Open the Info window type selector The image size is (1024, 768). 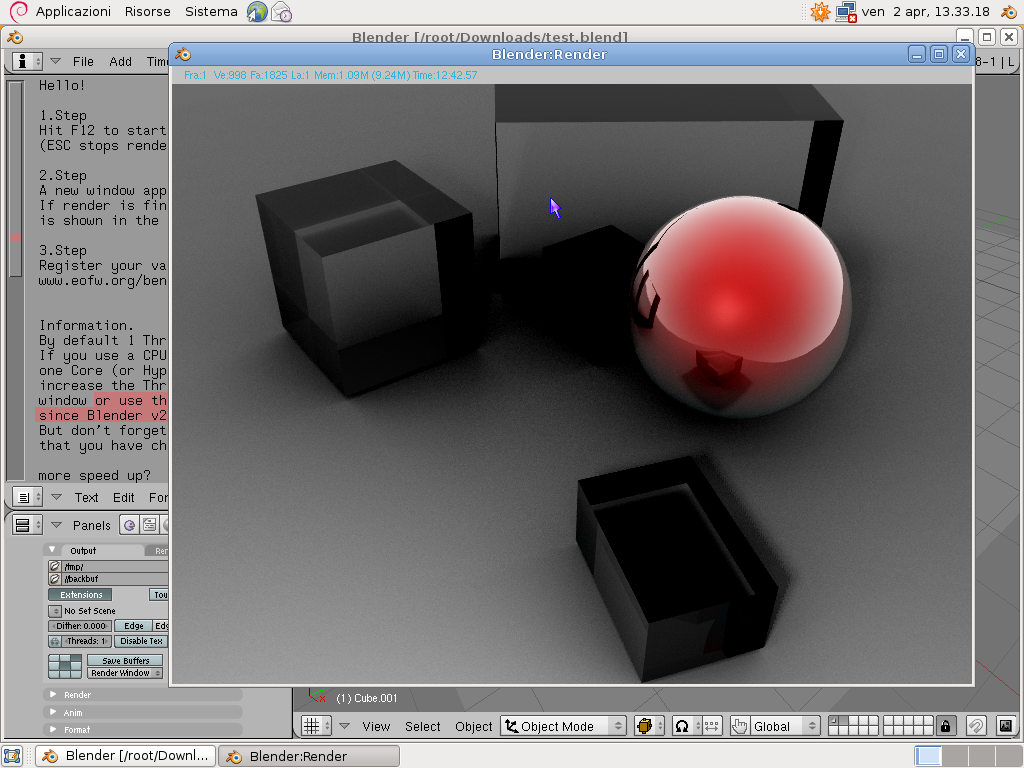coord(27,61)
